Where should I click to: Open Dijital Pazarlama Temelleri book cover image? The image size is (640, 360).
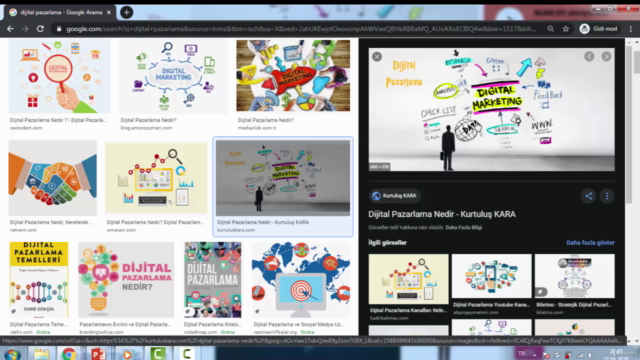(39, 280)
